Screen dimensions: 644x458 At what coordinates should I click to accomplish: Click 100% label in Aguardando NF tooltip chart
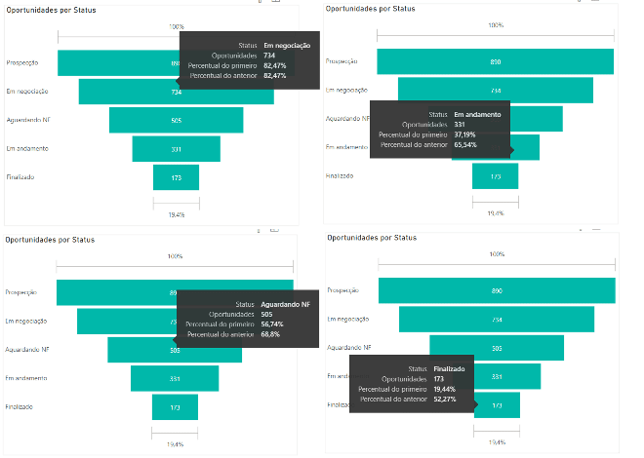[x=175, y=256]
